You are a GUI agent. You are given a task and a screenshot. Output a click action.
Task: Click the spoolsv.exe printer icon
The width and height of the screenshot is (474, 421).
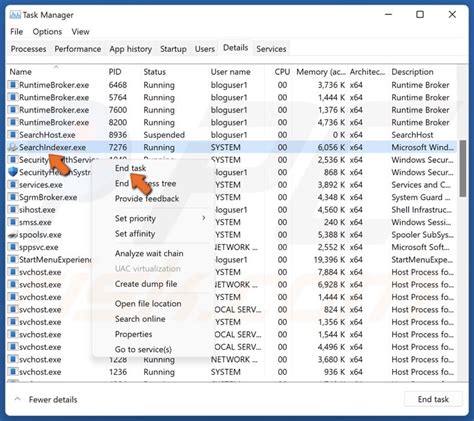pos(13,235)
